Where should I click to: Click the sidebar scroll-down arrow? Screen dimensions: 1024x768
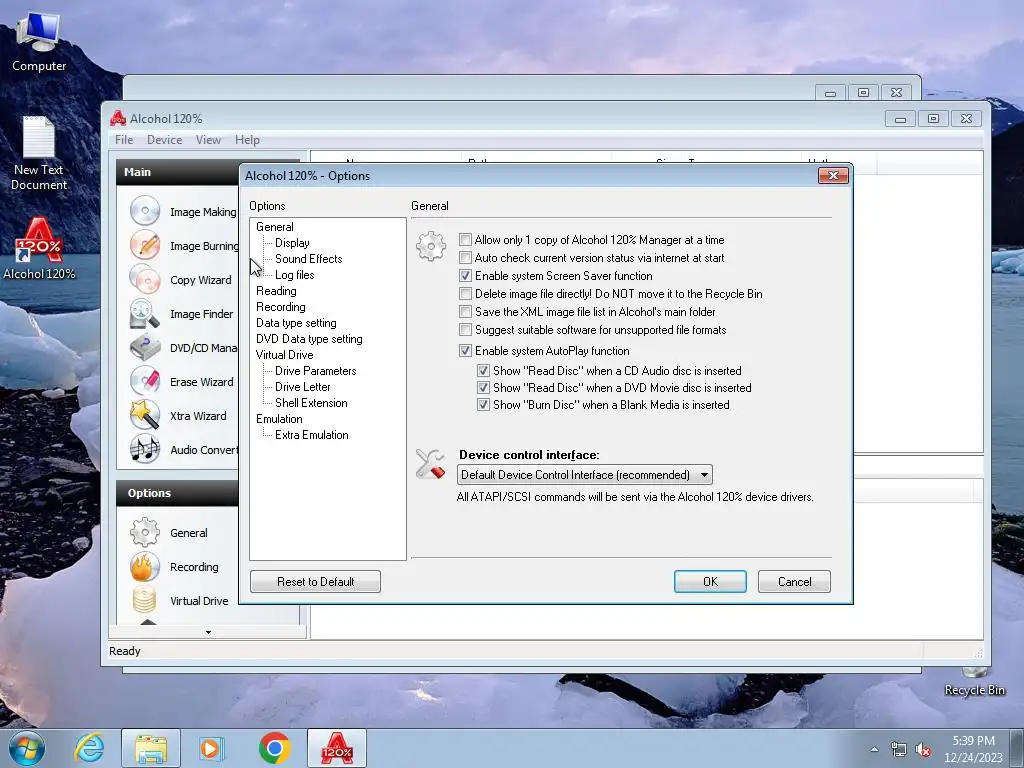208,632
